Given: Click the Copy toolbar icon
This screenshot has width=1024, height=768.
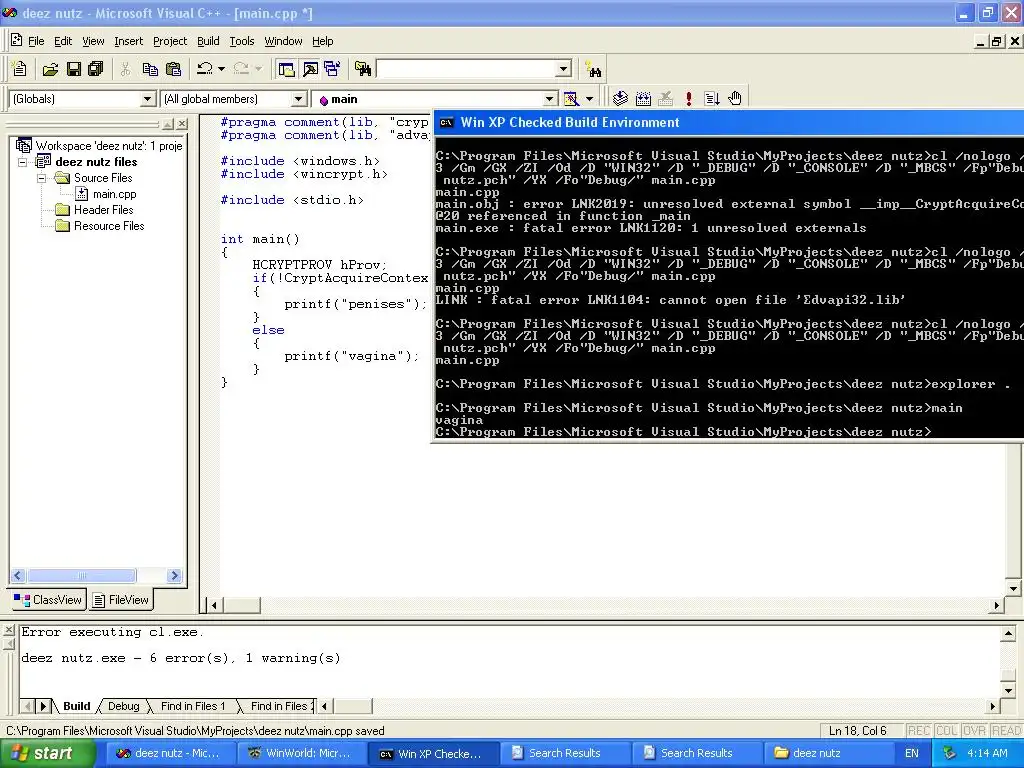Looking at the screenshot, I should click(x=150, y=69).
